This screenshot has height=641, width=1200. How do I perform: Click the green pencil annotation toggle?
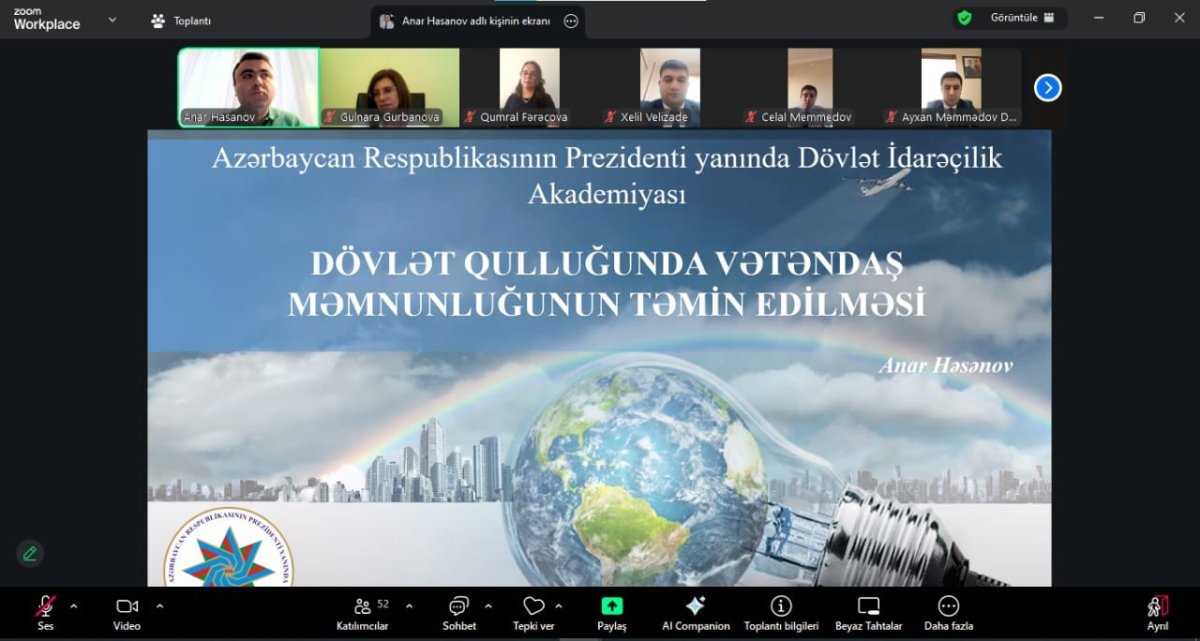tap(30, 553)
